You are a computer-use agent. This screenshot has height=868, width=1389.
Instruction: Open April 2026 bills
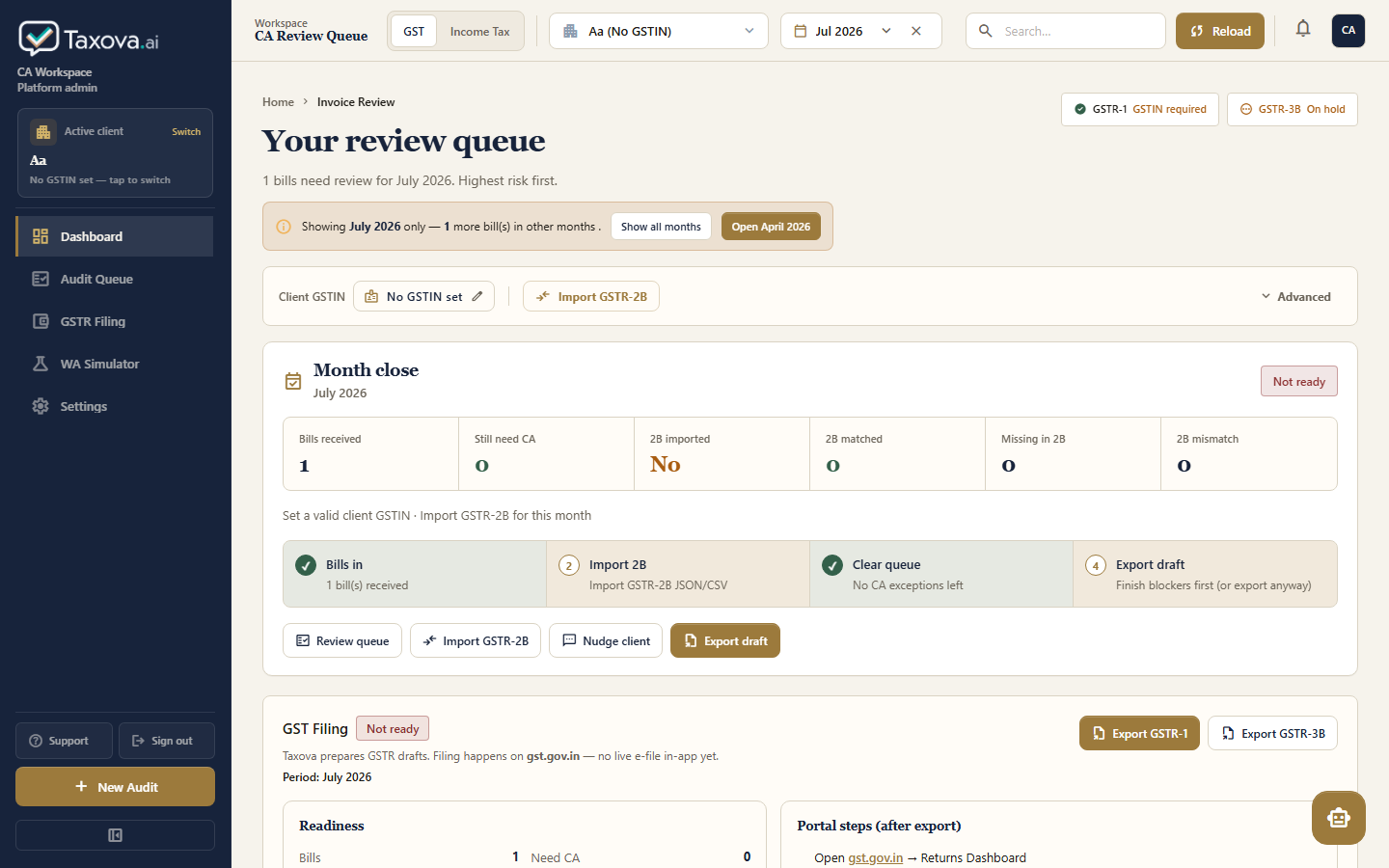click(771, 227)
